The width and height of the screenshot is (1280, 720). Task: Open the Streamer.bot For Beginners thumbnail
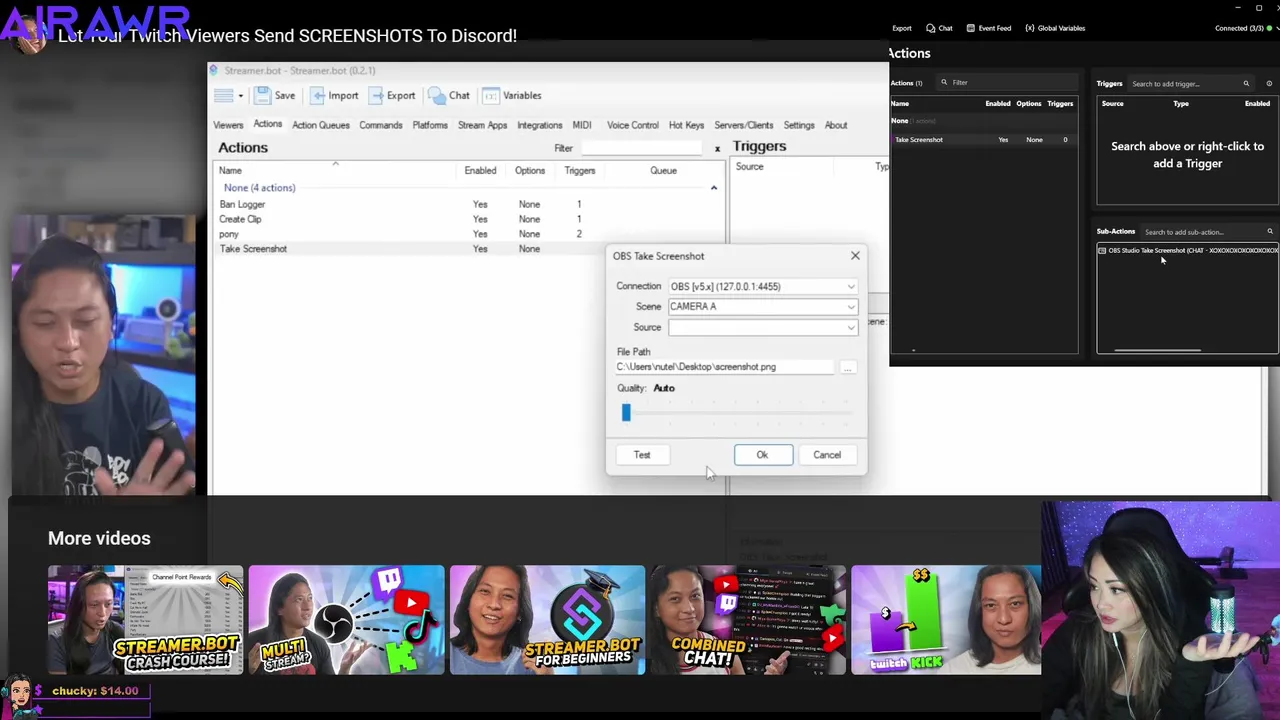(x=547, y=620)
